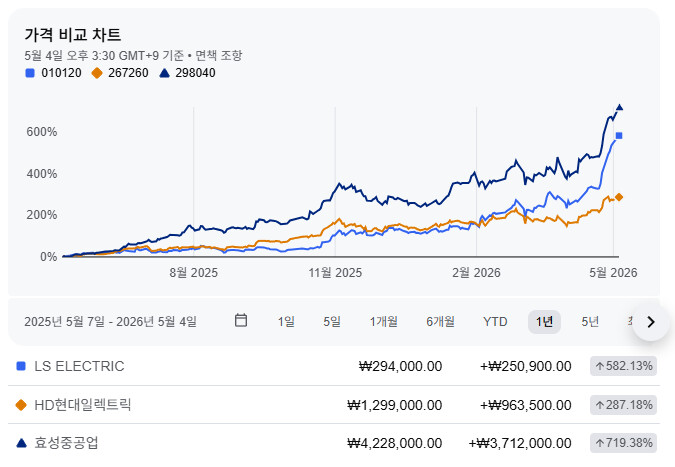Click the navy triangle legend marker for 298040
Image resolution: width=675 pixels, height=467 pixels.
[x=164, y=73]
